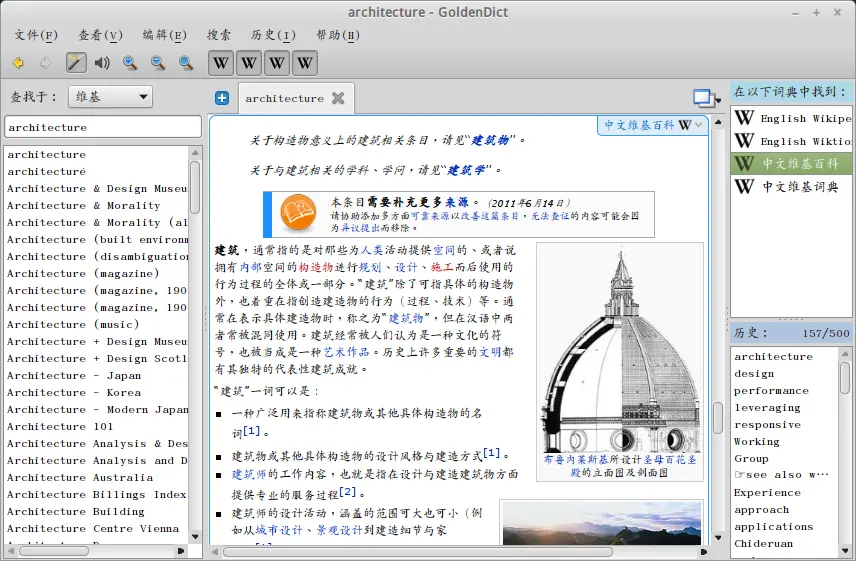Viewport: 856px width, 561px height.
Task: Click the orange book notice icon
Action: click(x=298, y=213)
